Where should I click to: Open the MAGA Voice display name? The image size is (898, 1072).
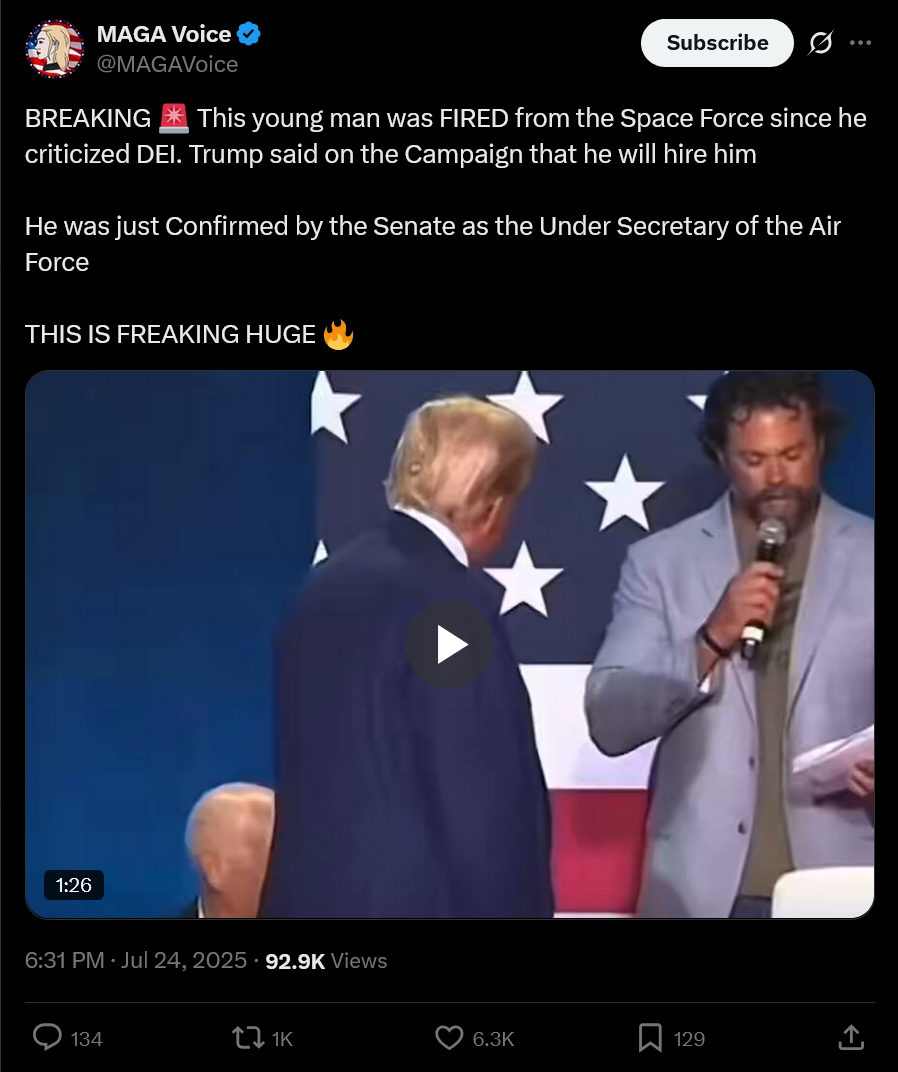163,34
